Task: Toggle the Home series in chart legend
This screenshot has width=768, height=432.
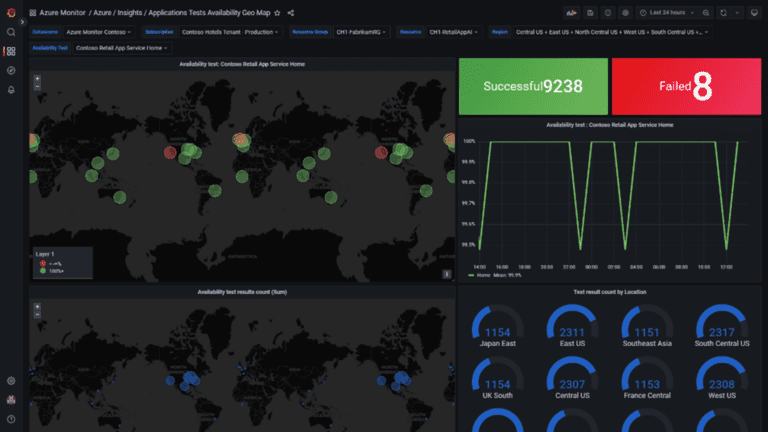Action: (x=483, y=275)
